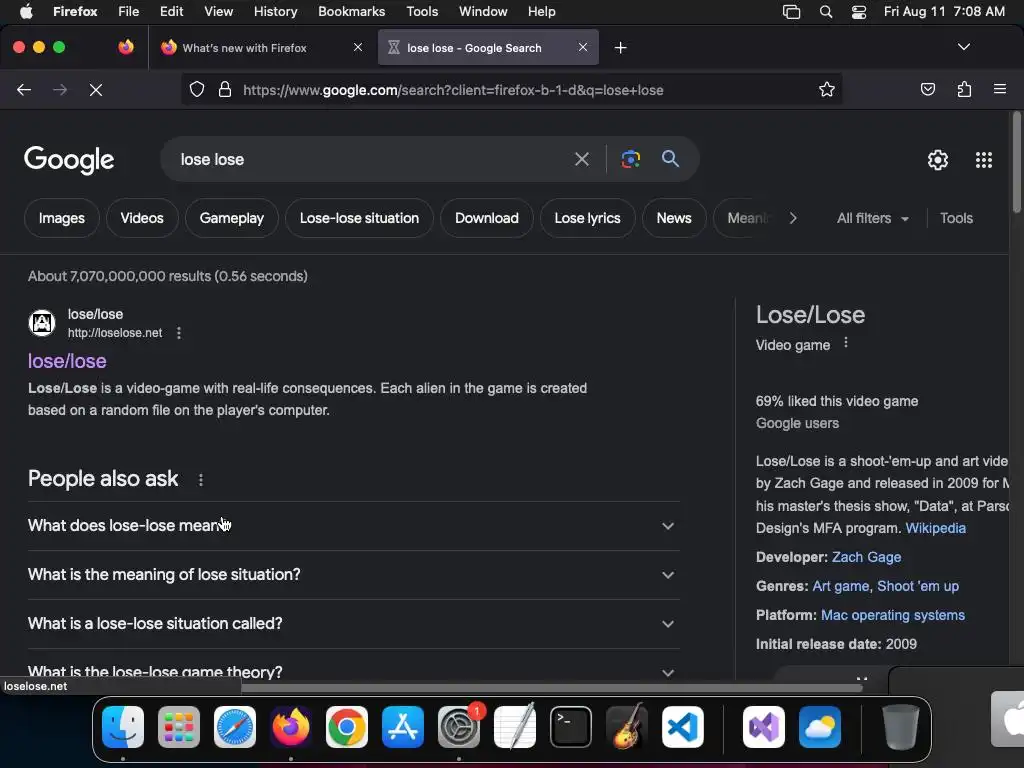Screen dimensions: 1024x768
Task: Open the History menu
Action: click(x=275, y=11)
